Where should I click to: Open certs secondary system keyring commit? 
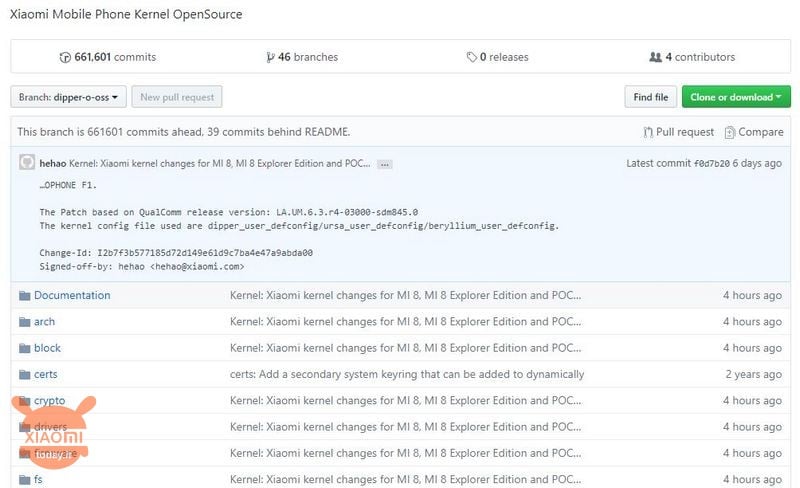pyautogui.click(x=407, y=374)
